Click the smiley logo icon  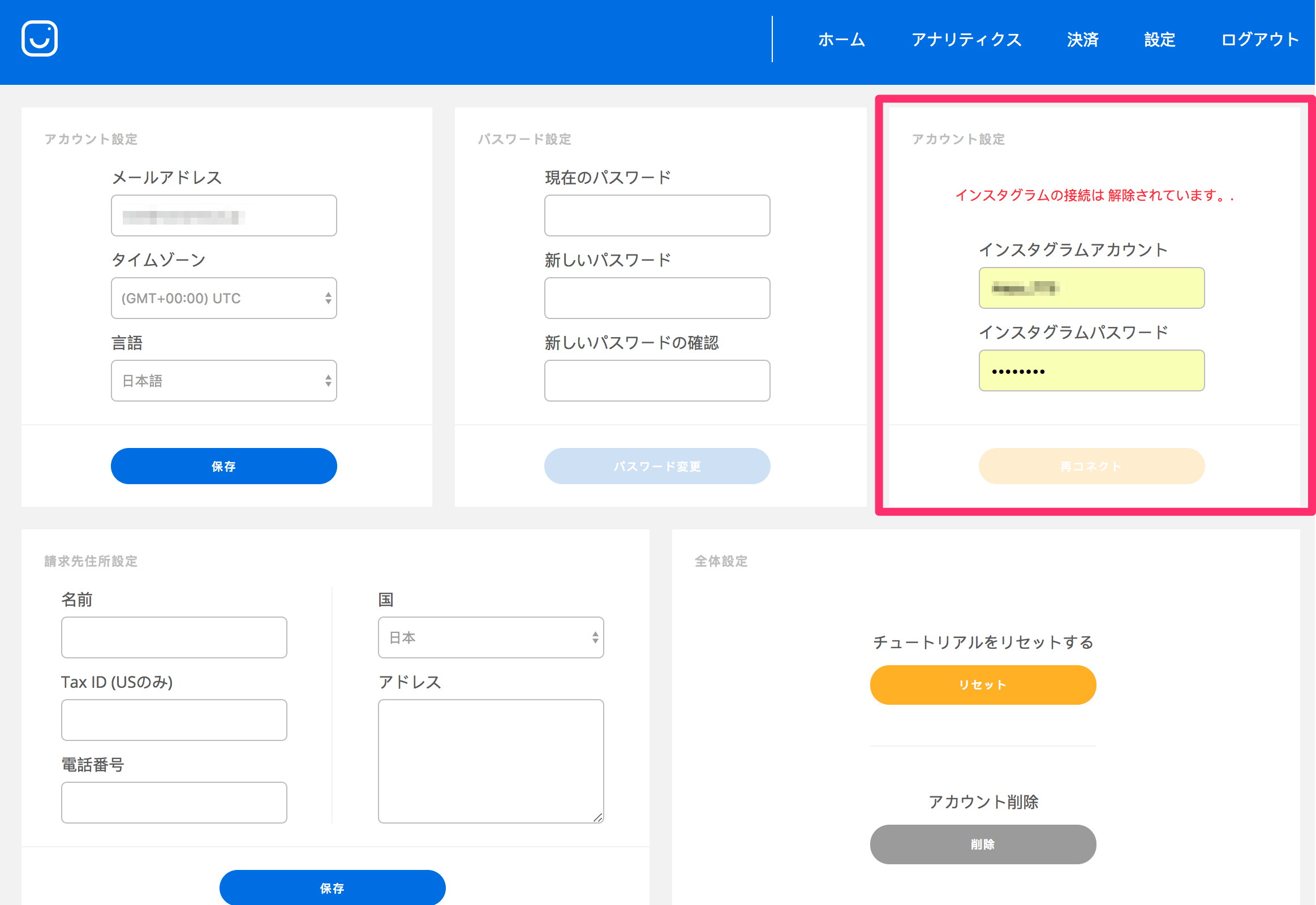pyautogui.click(x=39, y=38)
